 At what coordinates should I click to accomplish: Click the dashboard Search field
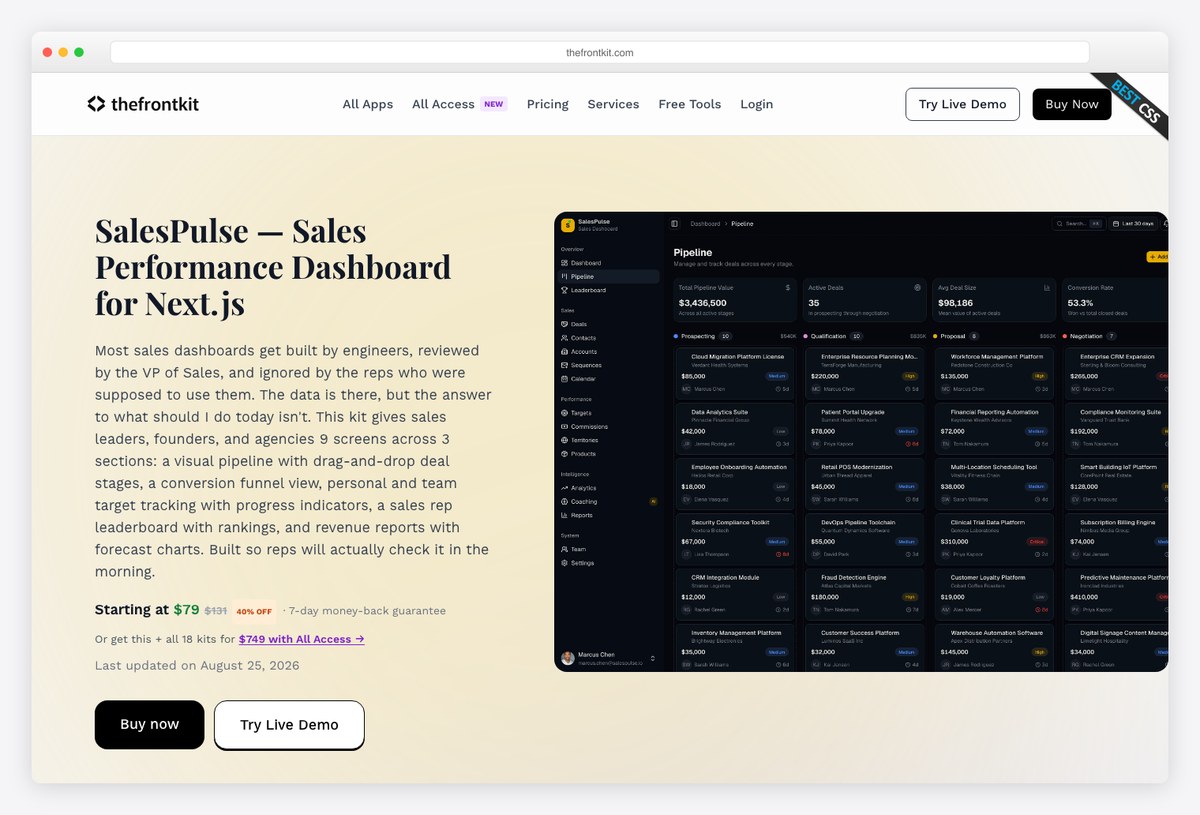(1078, 224)
